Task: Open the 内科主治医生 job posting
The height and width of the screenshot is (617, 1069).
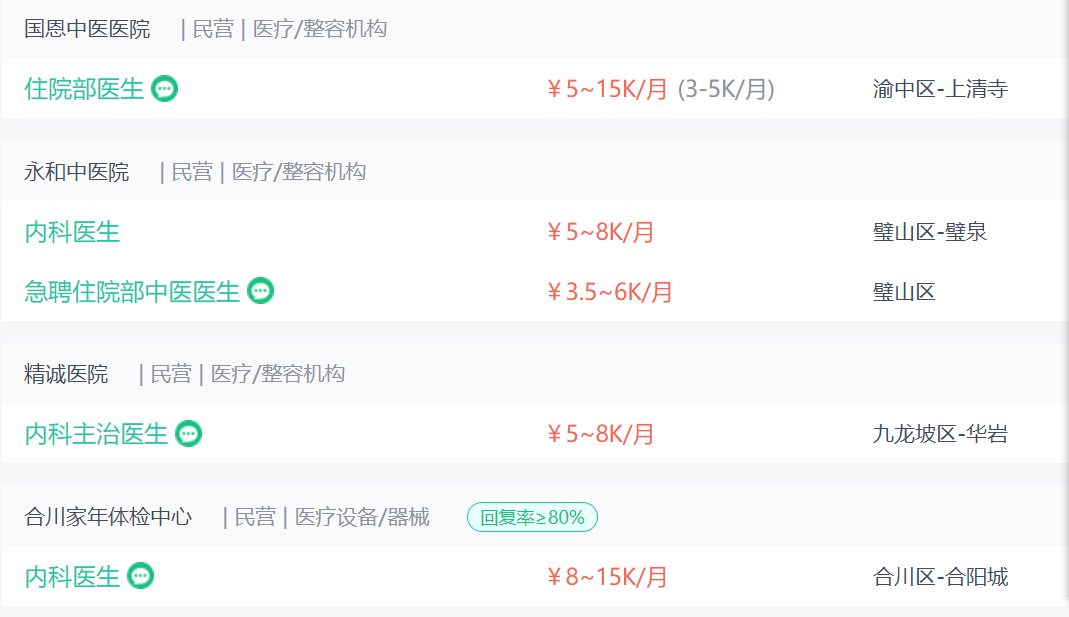Action: pos(96,434)
